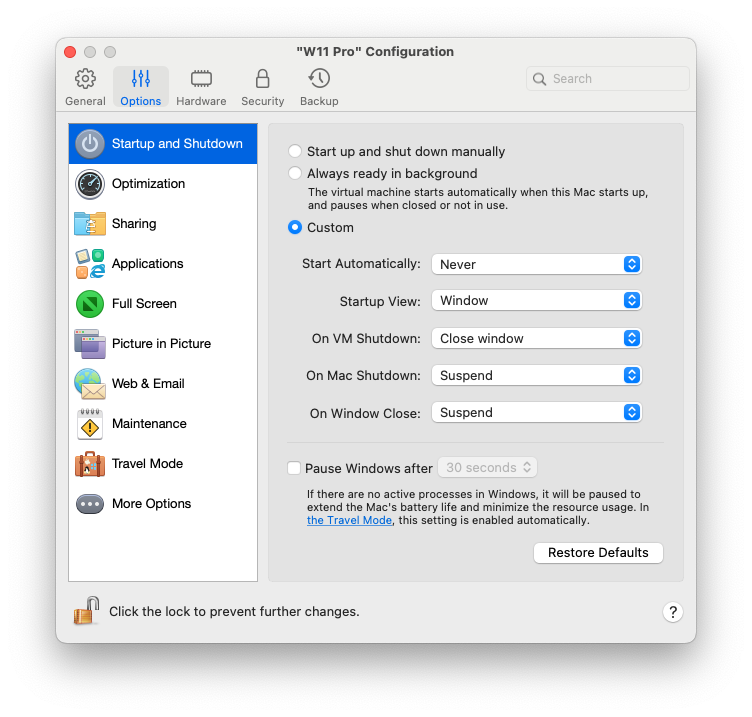The height and width of the screenshot is (717, 752).
Task: Open the Hardware chip icon tab
Action: point(201,79)
